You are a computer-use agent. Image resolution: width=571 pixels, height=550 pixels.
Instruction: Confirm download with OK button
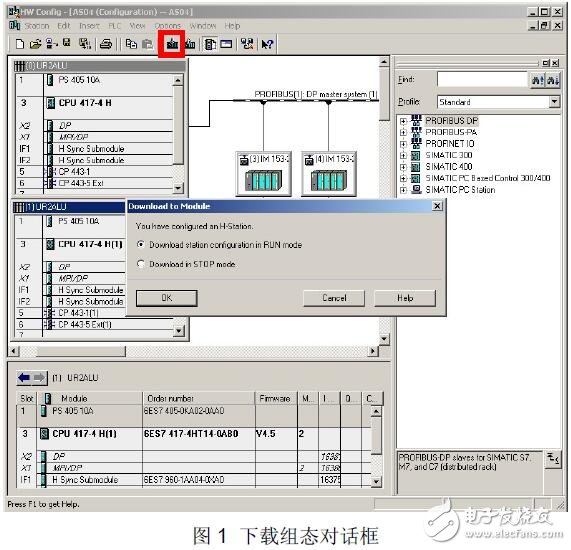coord(167,298)
